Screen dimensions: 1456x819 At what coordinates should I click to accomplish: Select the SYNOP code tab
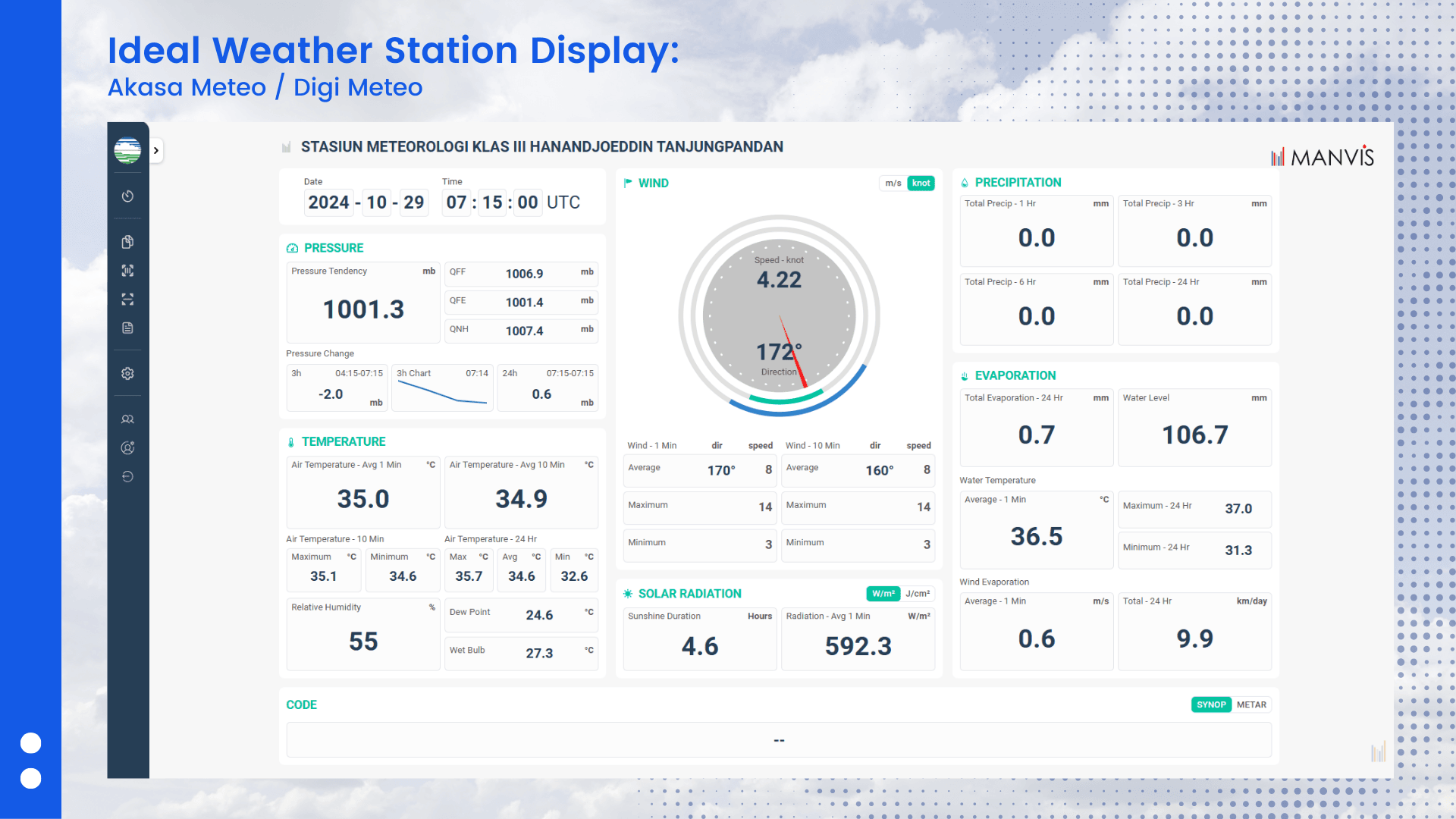pyautogui.click(x=1211, y=704)
